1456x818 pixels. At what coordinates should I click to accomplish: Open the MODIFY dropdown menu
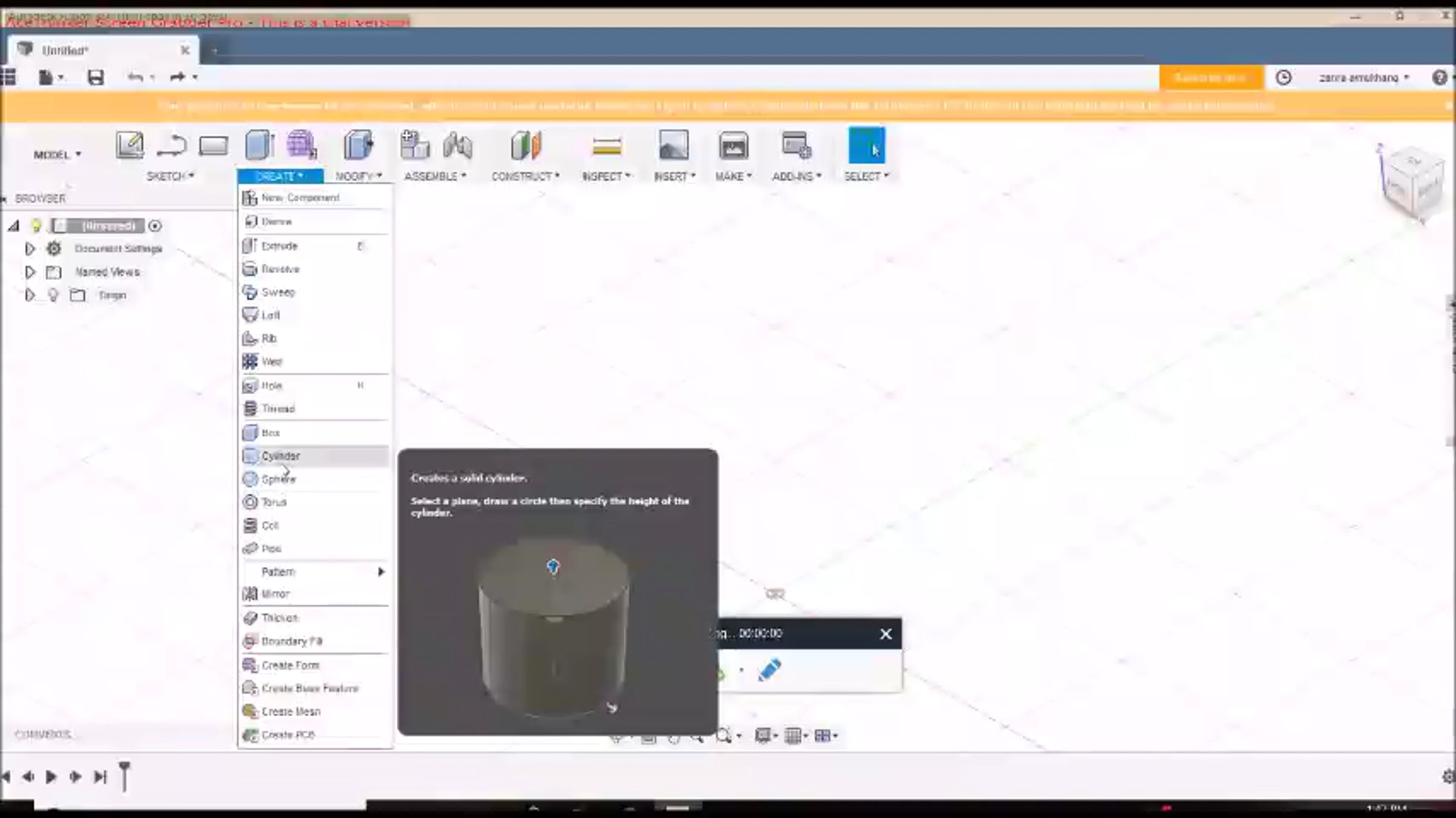(359, 176)
